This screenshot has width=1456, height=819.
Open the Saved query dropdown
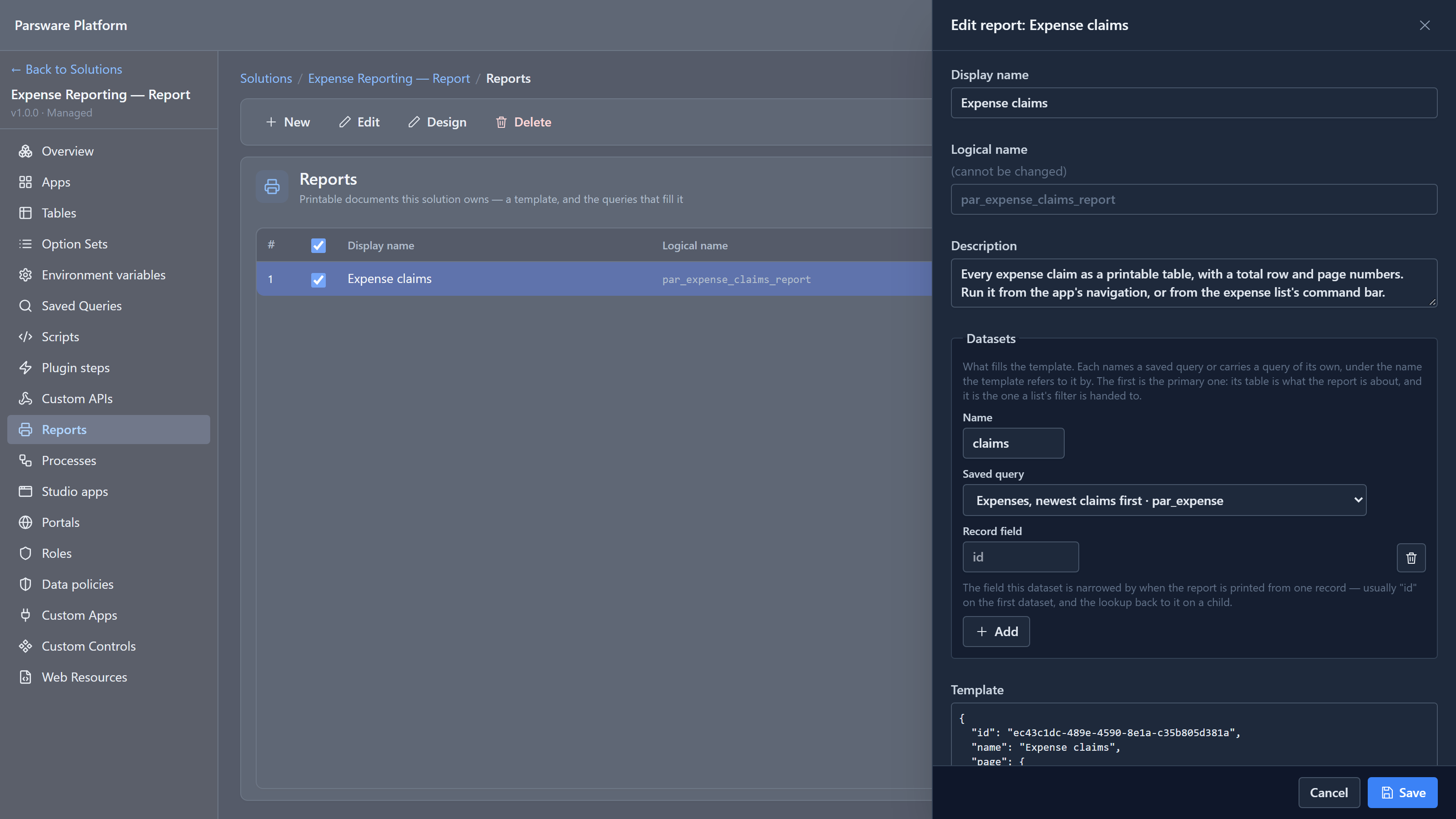pos(1164,500)
